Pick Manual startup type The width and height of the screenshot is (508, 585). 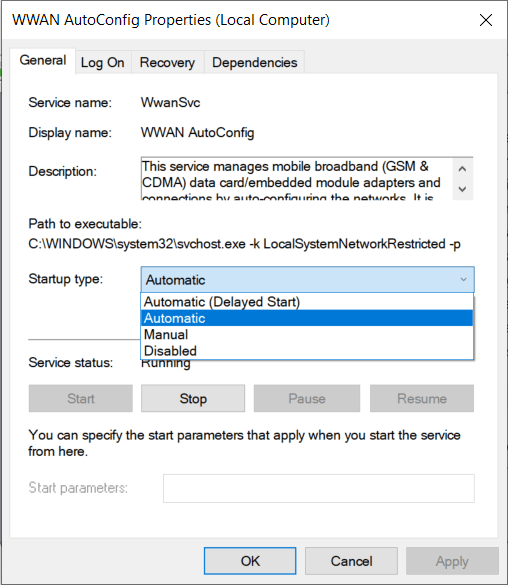click(x=307, y=334)
